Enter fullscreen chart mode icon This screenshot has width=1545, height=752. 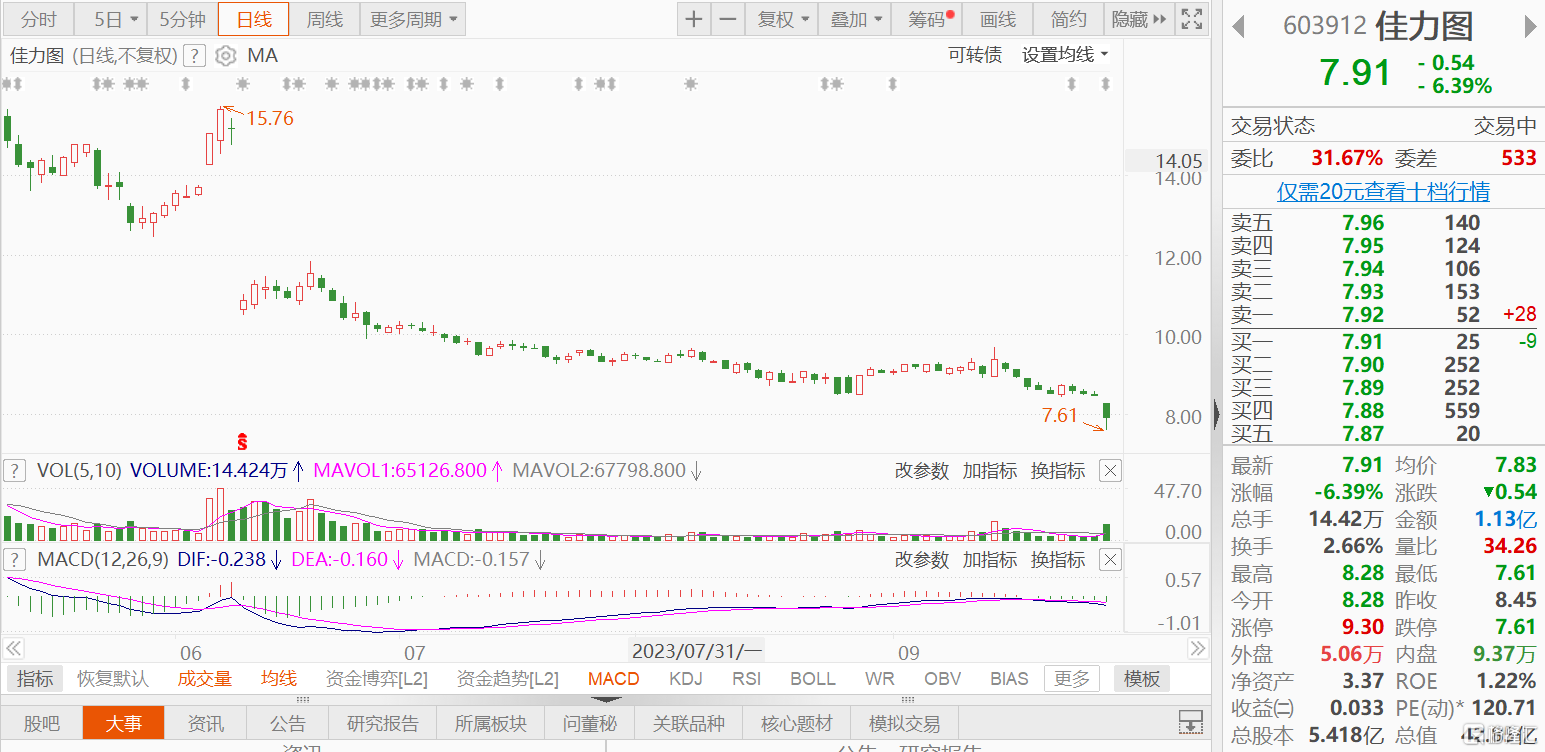1191,19
